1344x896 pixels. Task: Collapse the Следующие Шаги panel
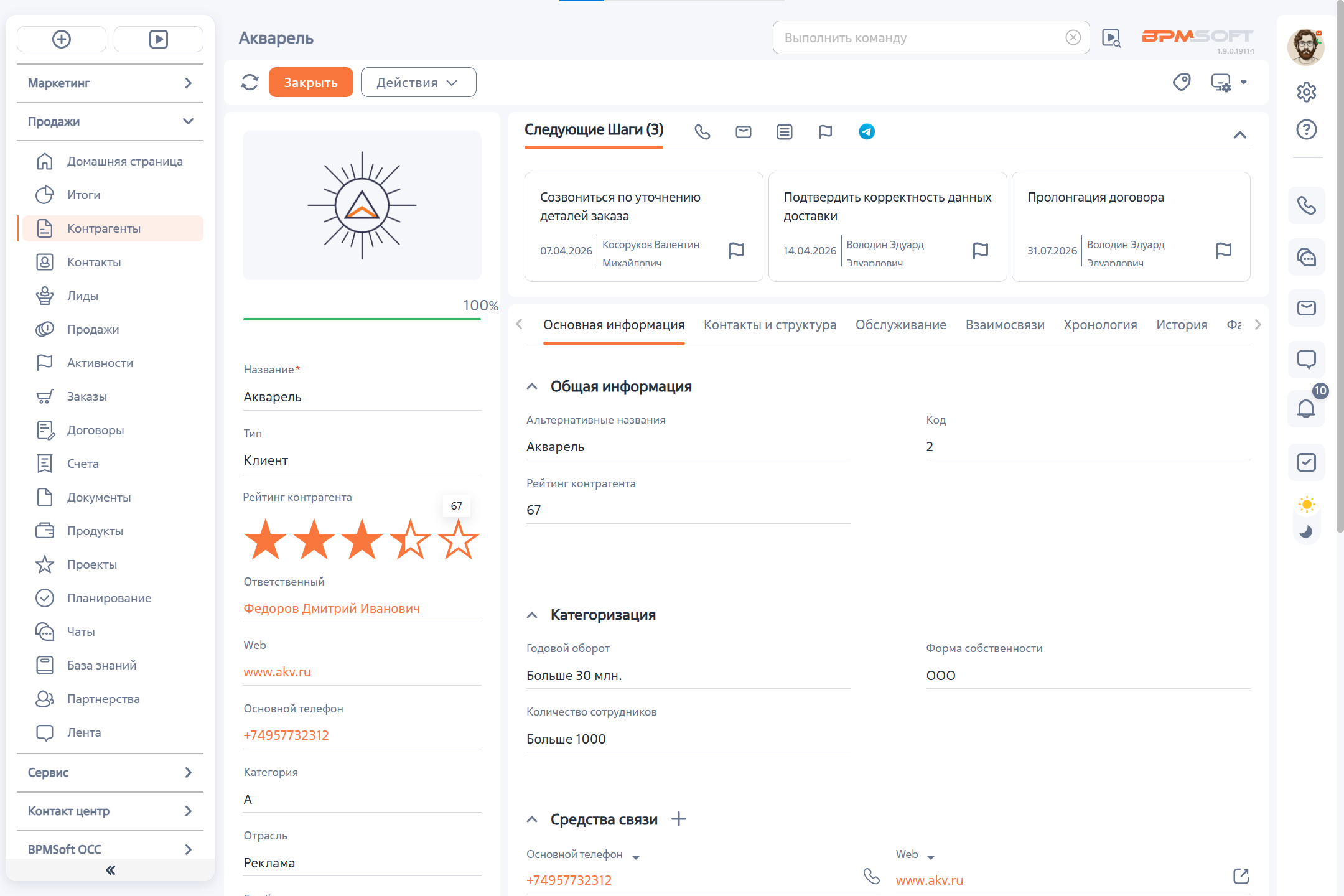(1239, 134)
